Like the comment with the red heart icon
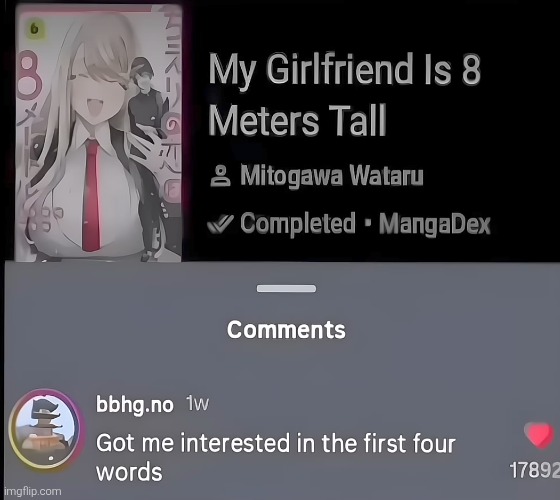The width and height of the screenshot is (560, 500). click(540, 435)
